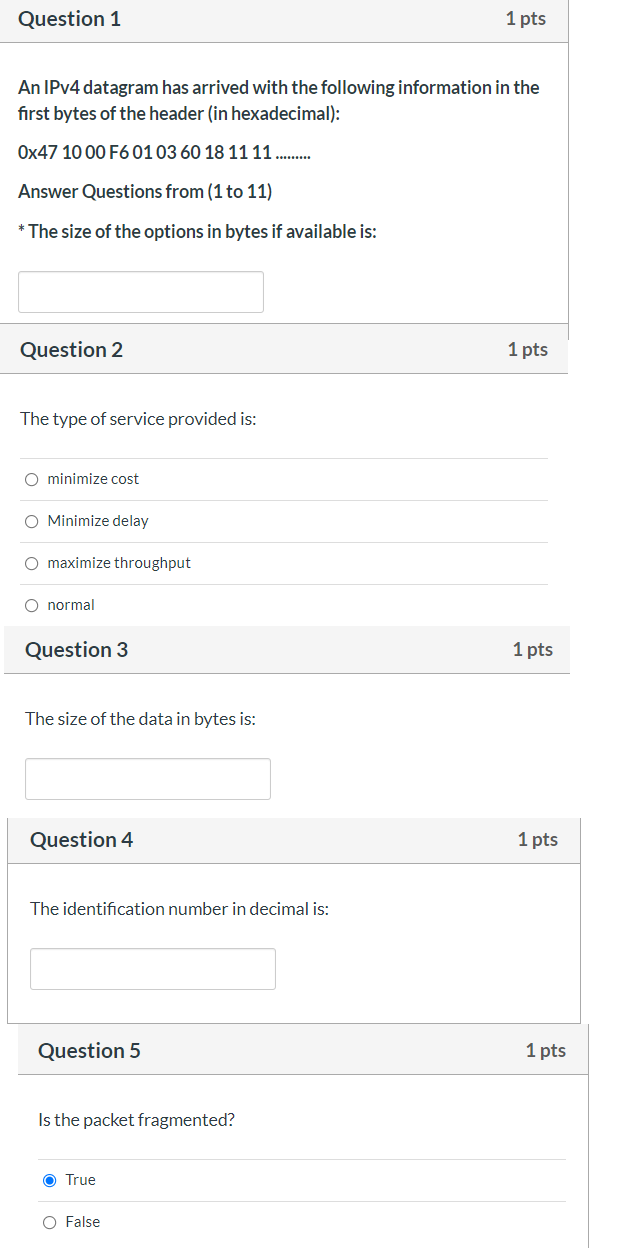The image size is (618, 1248).
Task: Click the type of service question text
Action: (138, 419)
